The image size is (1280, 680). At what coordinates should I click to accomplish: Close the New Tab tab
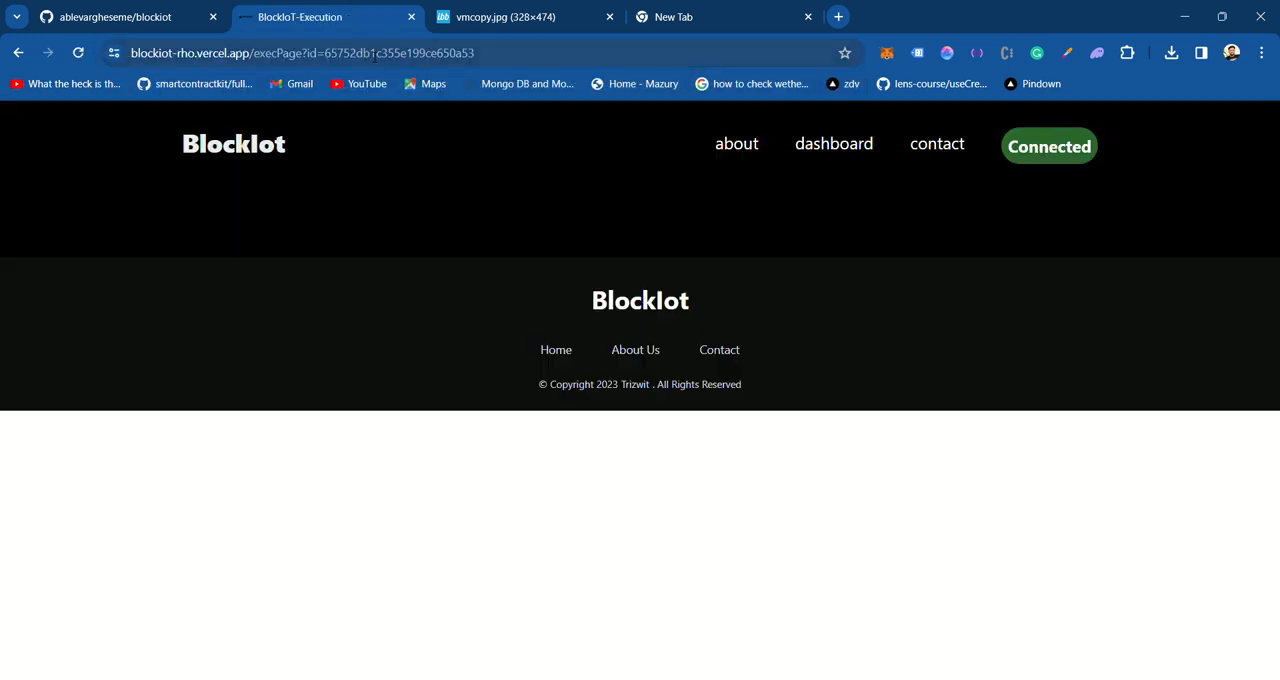coord(808,17)
